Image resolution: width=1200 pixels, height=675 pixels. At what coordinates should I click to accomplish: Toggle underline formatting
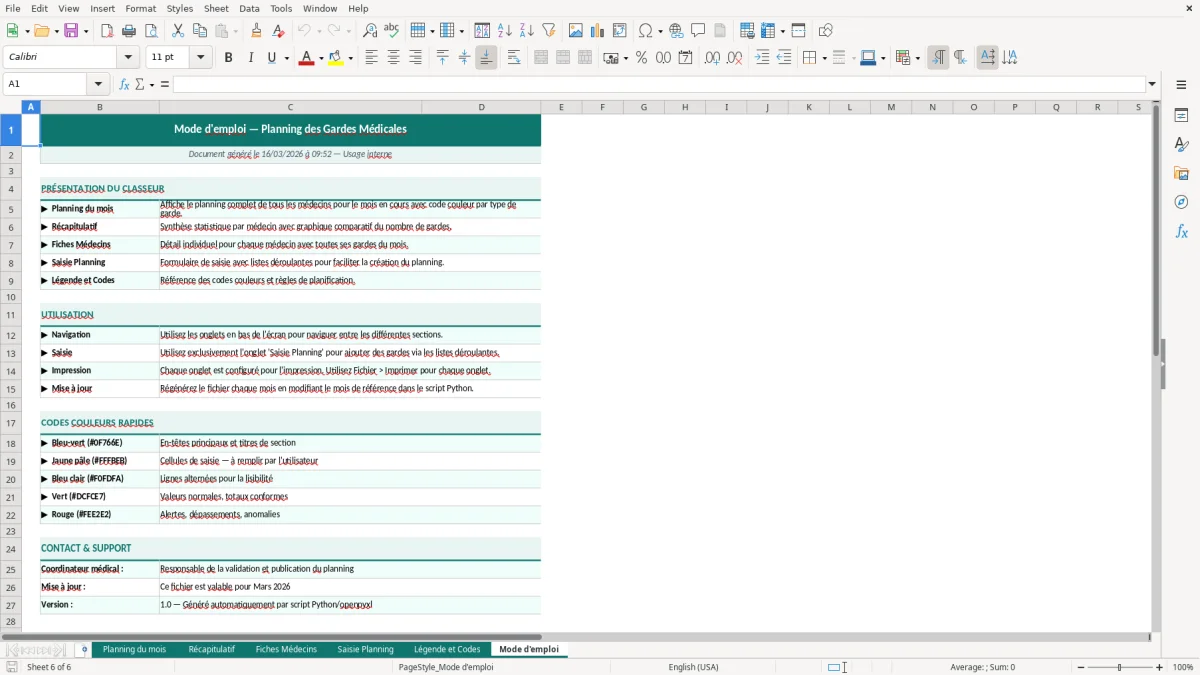(271, 58)
